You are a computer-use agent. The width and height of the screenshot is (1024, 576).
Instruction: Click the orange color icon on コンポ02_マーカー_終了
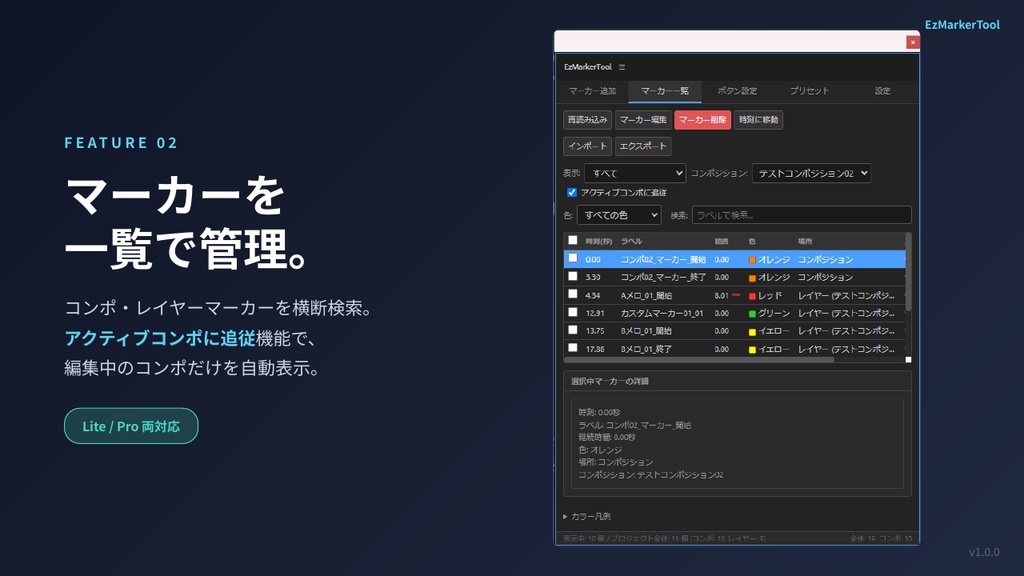752,277
